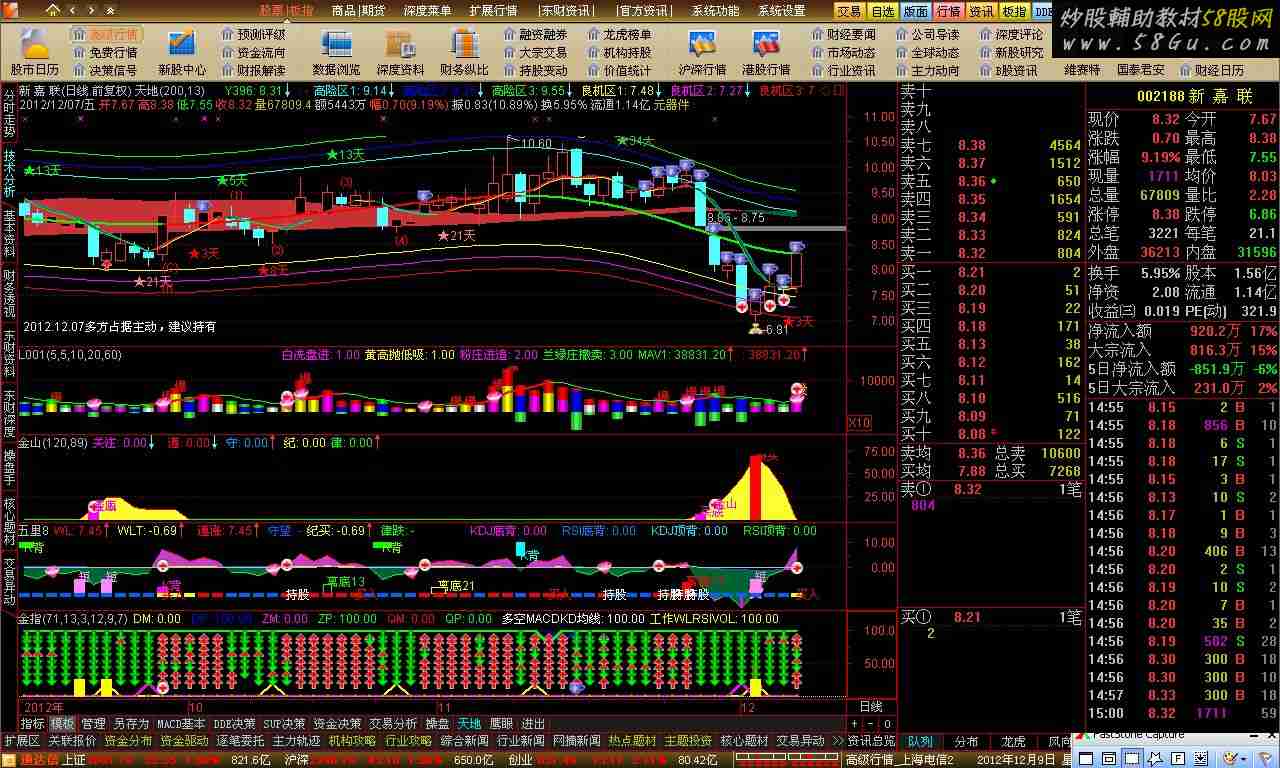This screenshot has height=768, width=1280.
Task: Click the teacup signal marker at 8.63-8.75
Action: 714,227
